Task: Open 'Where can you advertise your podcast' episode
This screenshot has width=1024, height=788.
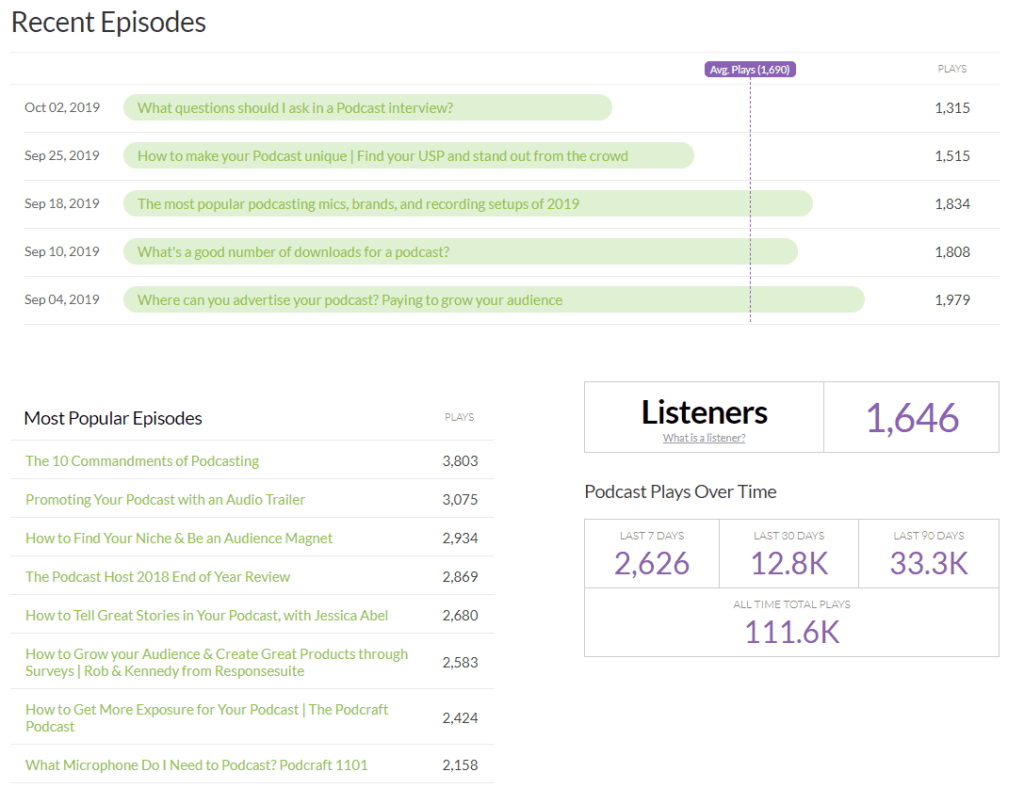Action: [349, 300]
